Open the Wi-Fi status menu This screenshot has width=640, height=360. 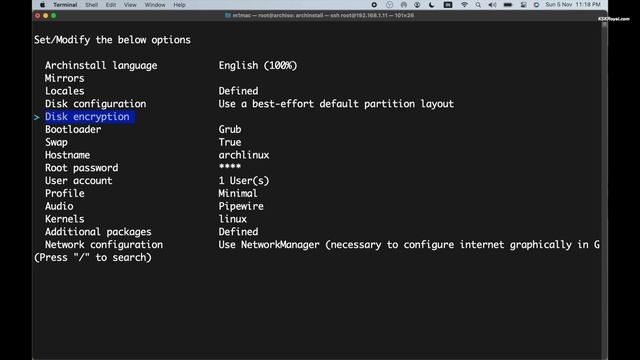tap(464, 5)
